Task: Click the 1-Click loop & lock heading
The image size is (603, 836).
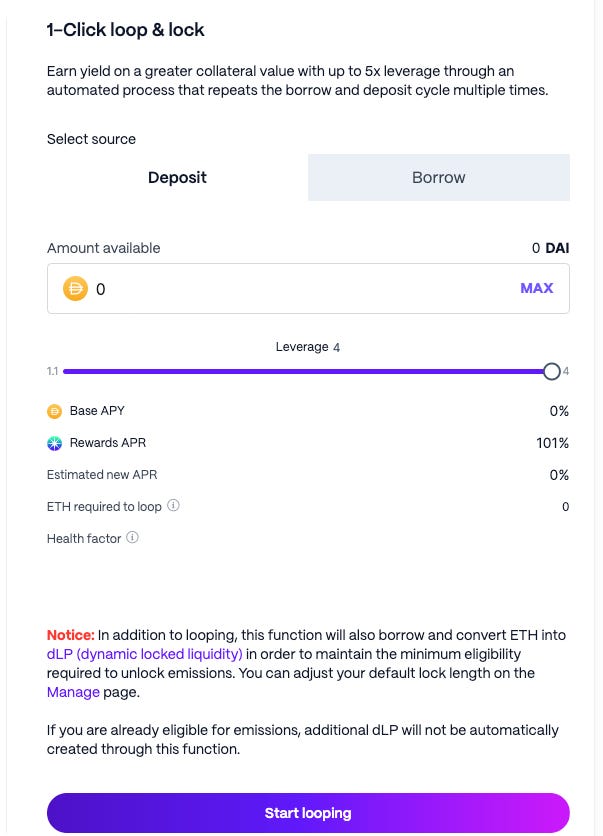Action: (x=125, y=30)
